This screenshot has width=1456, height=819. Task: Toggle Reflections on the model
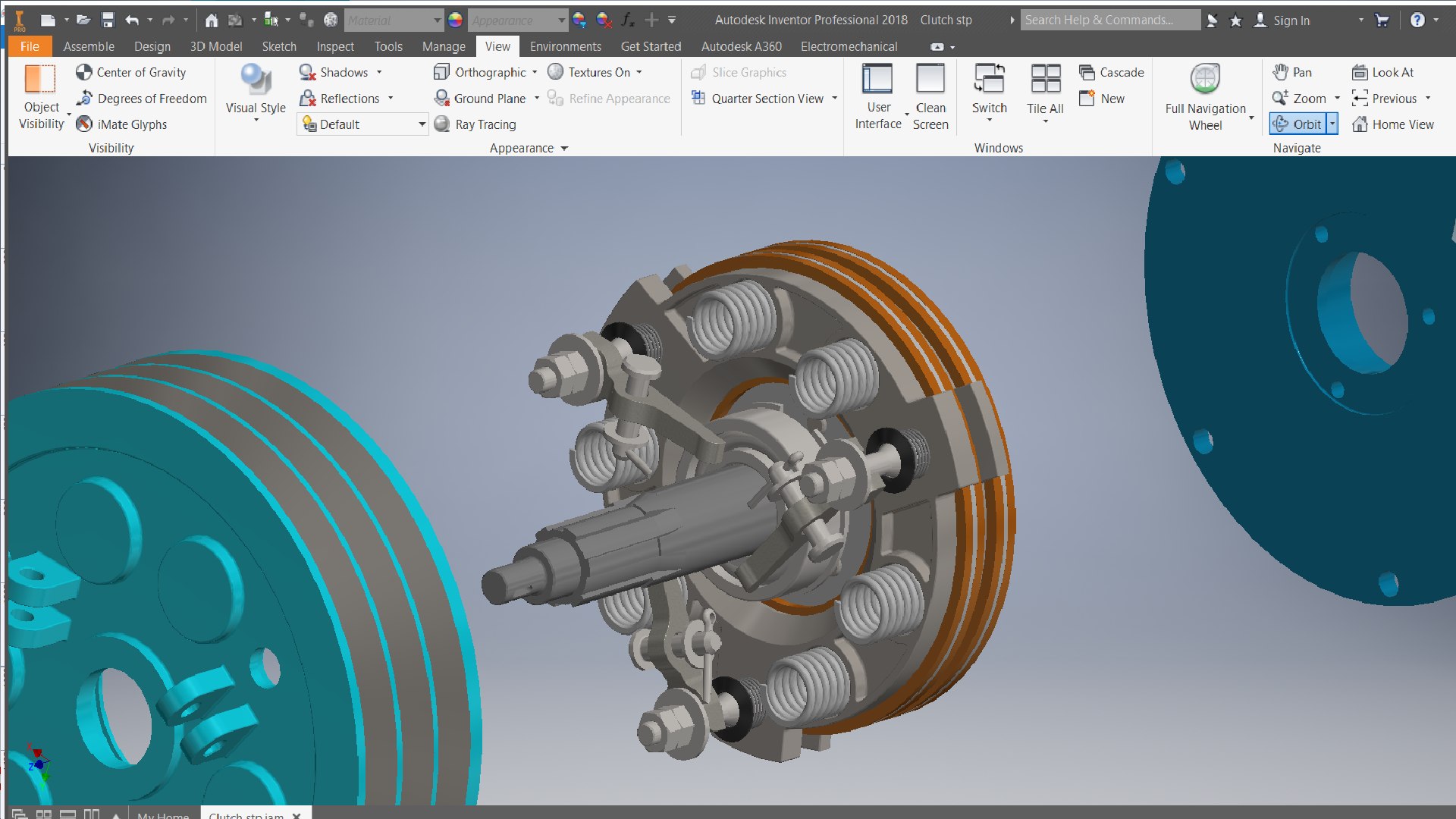point(339,99)
